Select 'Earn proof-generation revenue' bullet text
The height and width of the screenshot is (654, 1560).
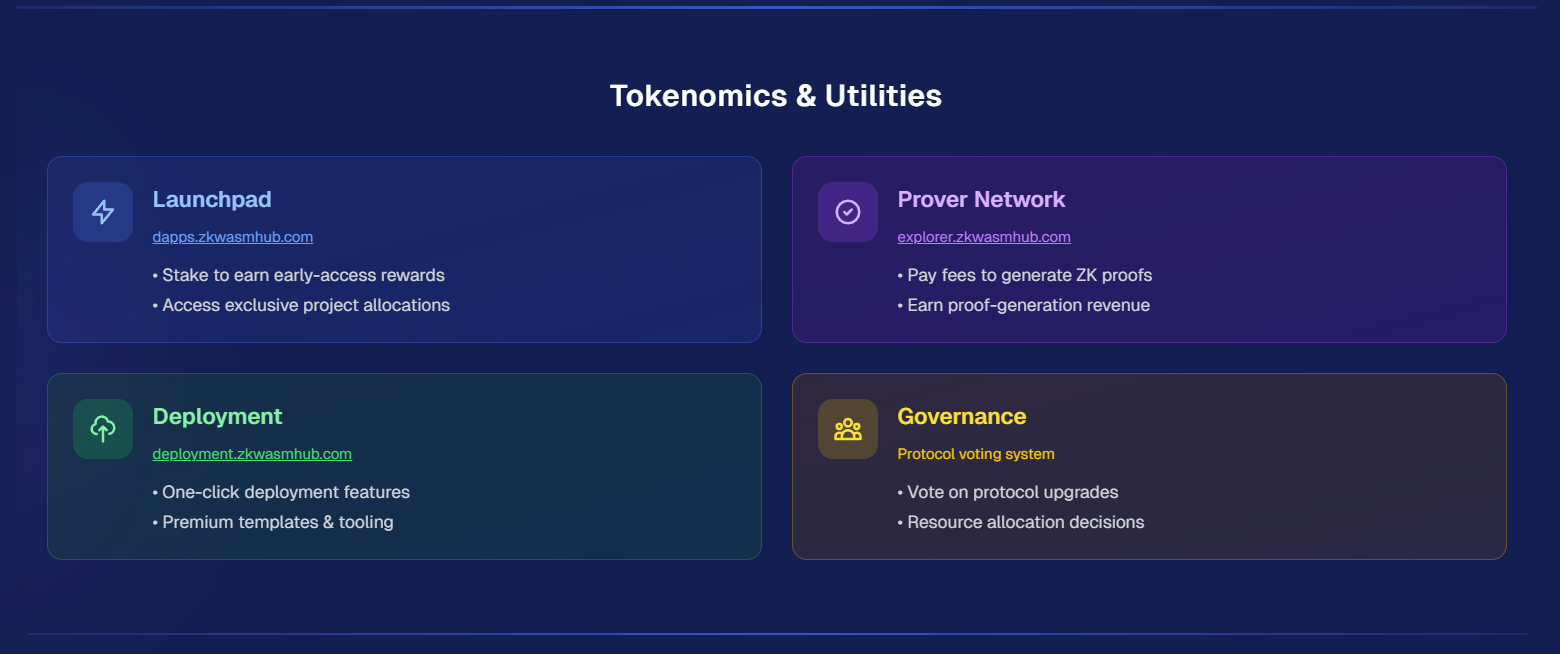click(1024, 305)
